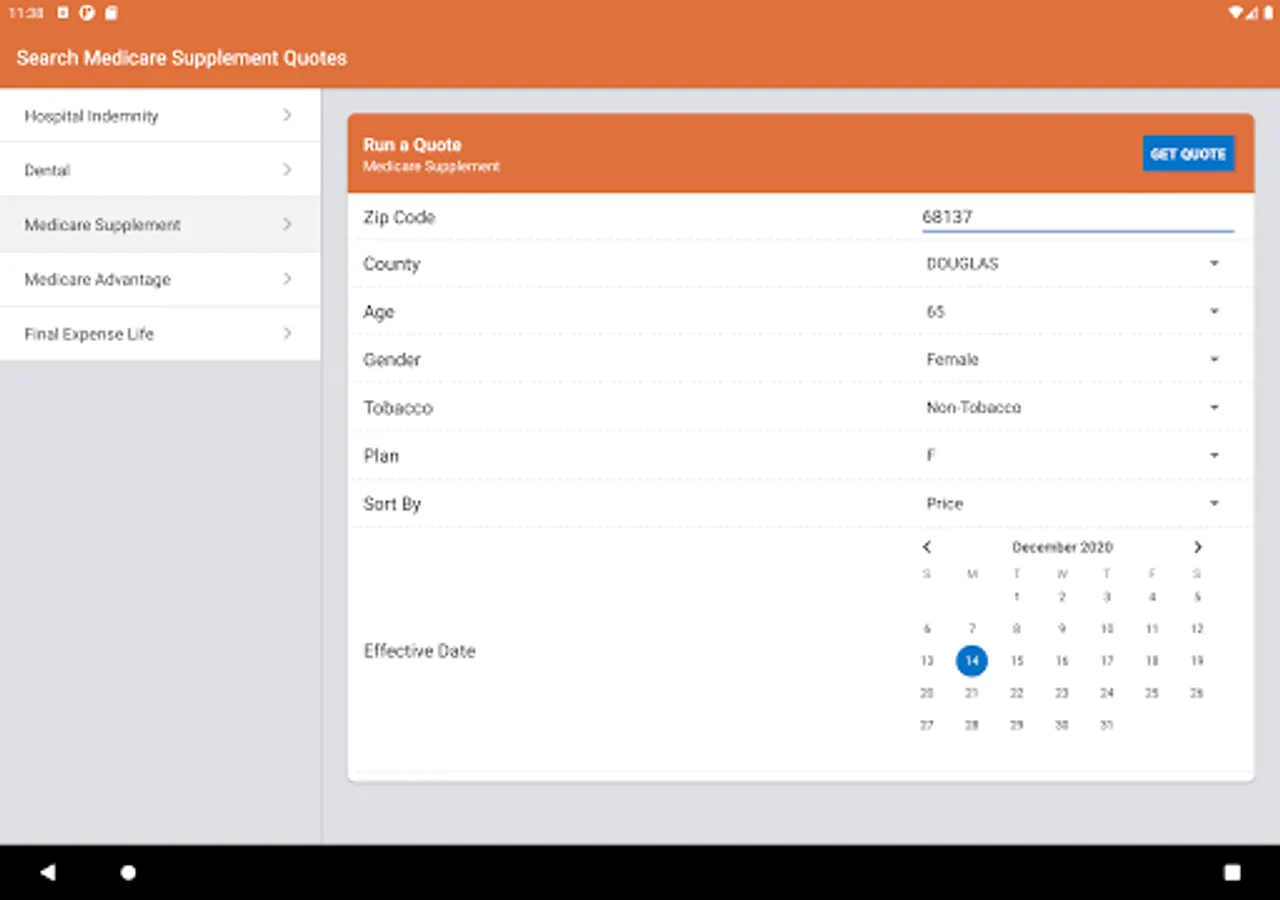The width and height of the screenshot is (1280, 900).
Task: Select December 14 highlighted date
Action: [972, 661]
